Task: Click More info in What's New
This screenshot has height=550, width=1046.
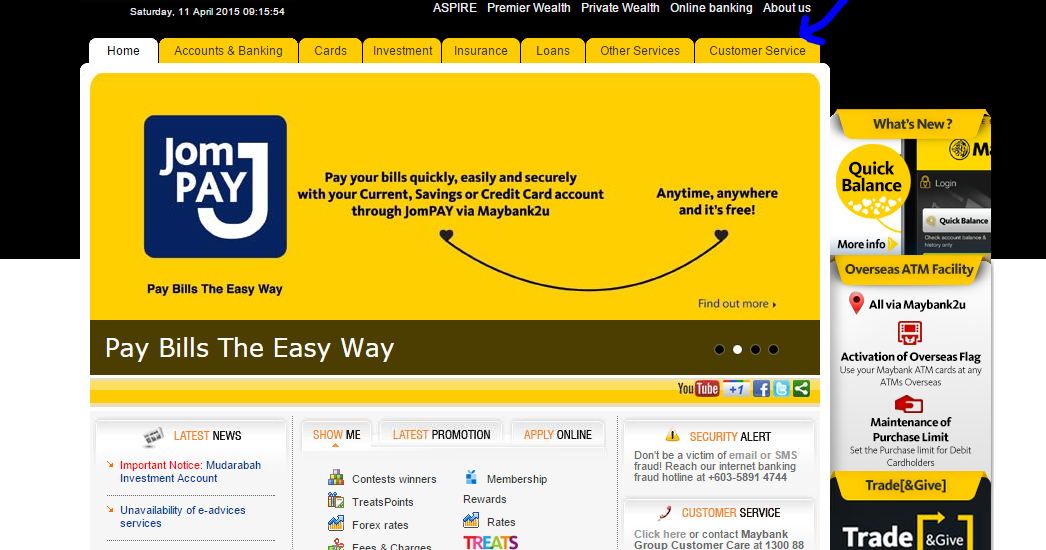Action: [866, 244]
